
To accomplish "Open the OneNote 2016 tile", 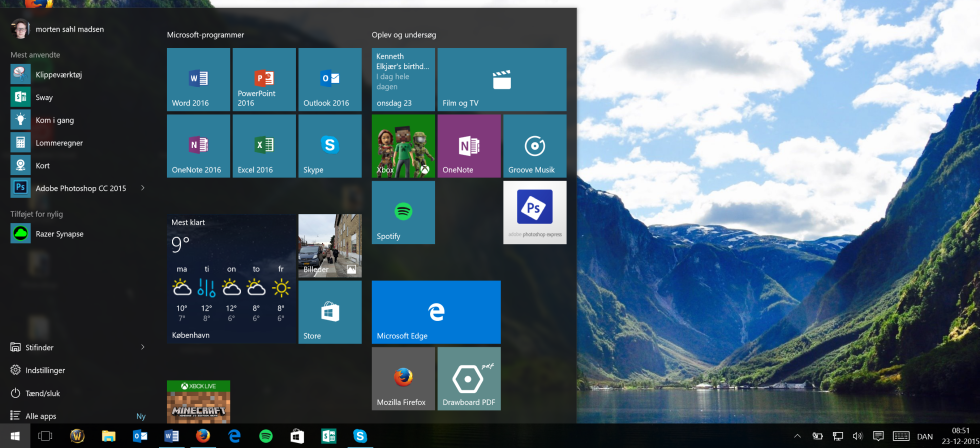I will coord(198,146).
